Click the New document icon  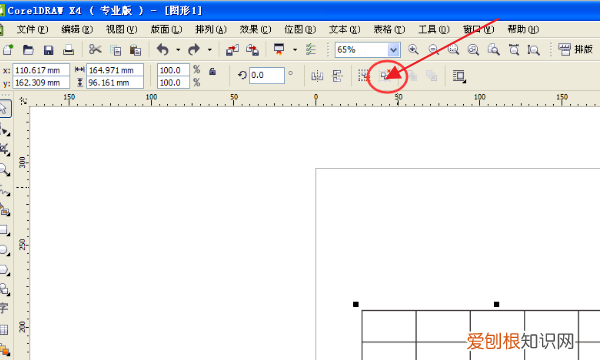pos(8,50)
